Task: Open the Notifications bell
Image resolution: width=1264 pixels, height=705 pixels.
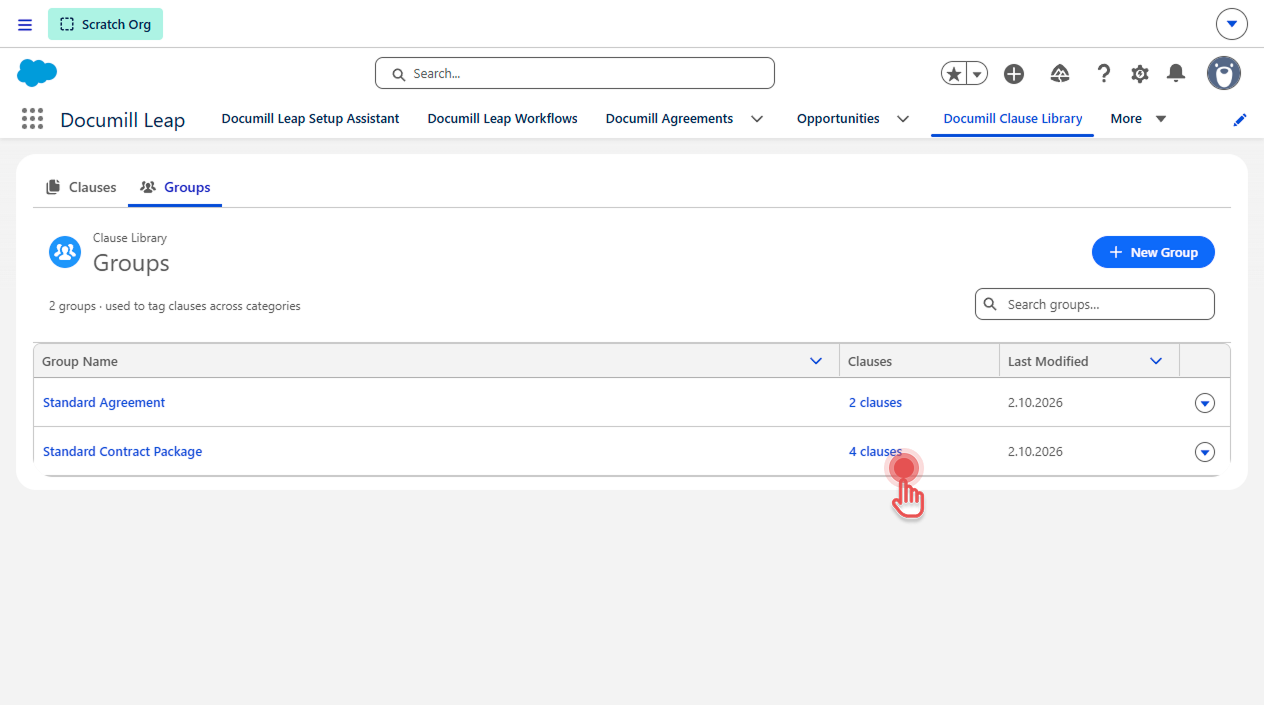Action: (1177, 73)
